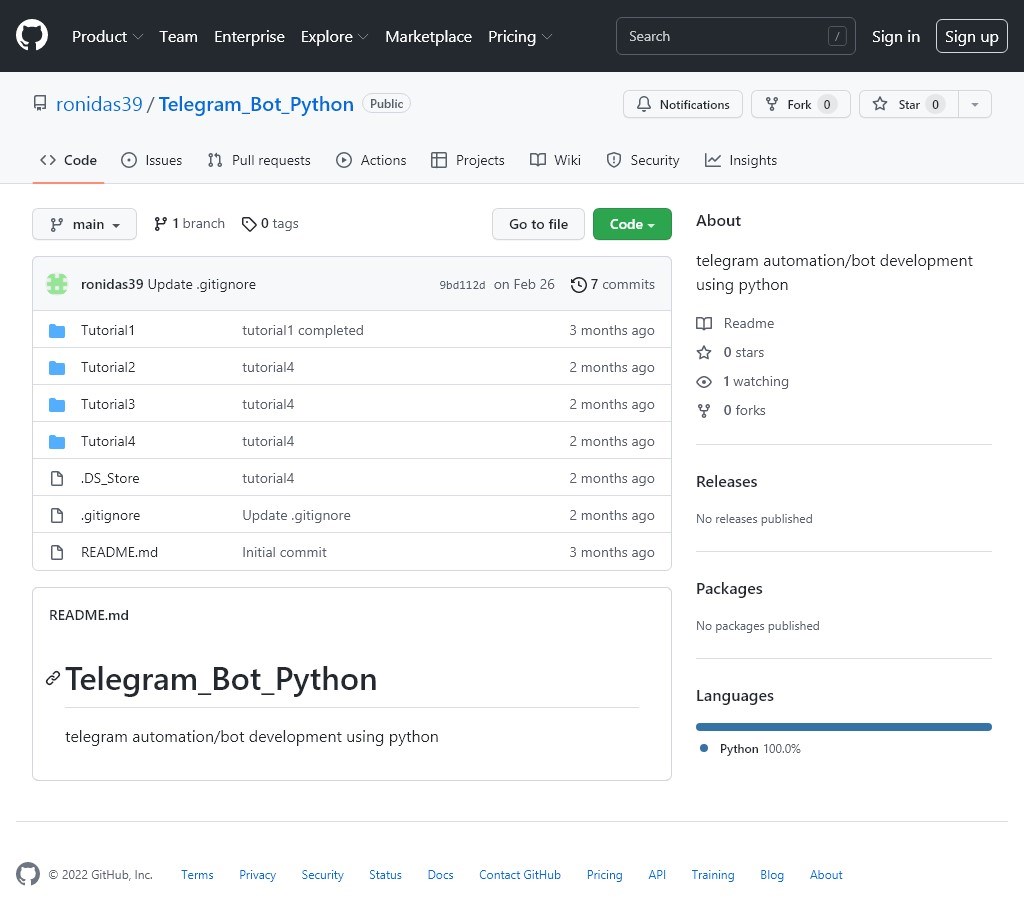The width and height of the screenshot is (1024, 900).
Task: Click the Readme book icon in About
Action: [x=704, y=323]
